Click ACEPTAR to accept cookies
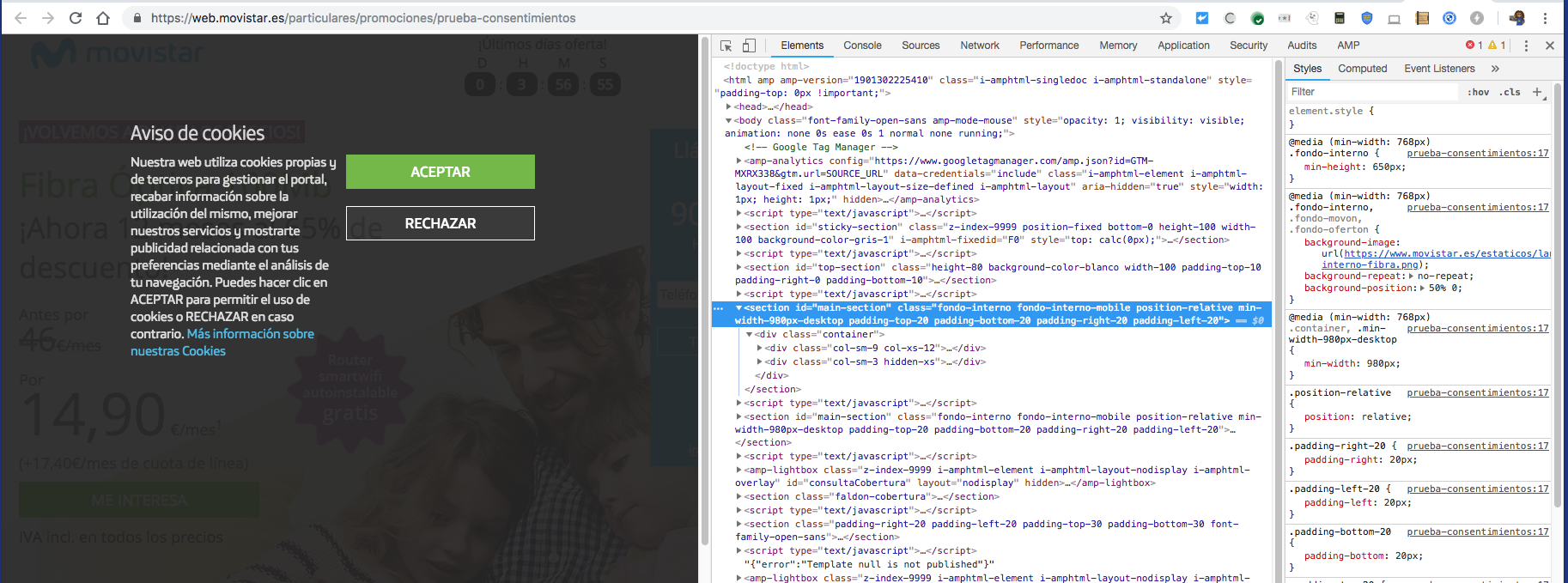 tap(441, 172)
